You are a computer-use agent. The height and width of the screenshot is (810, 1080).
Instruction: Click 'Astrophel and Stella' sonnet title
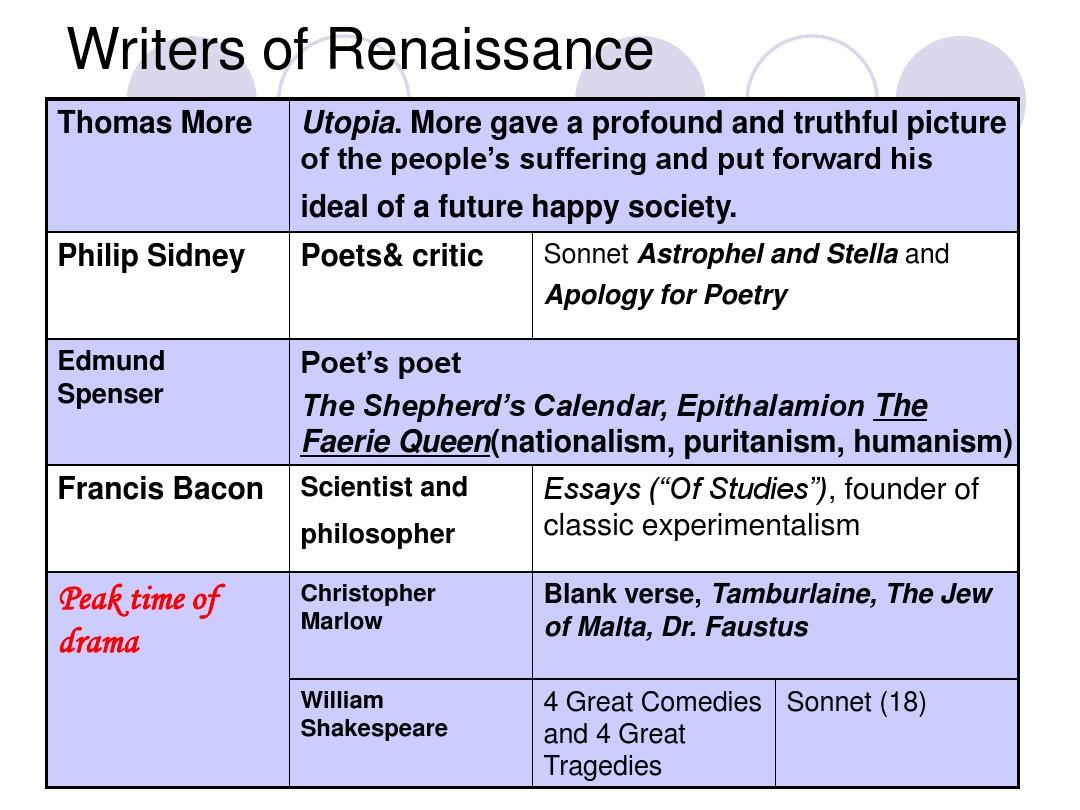tap(768, 254)
